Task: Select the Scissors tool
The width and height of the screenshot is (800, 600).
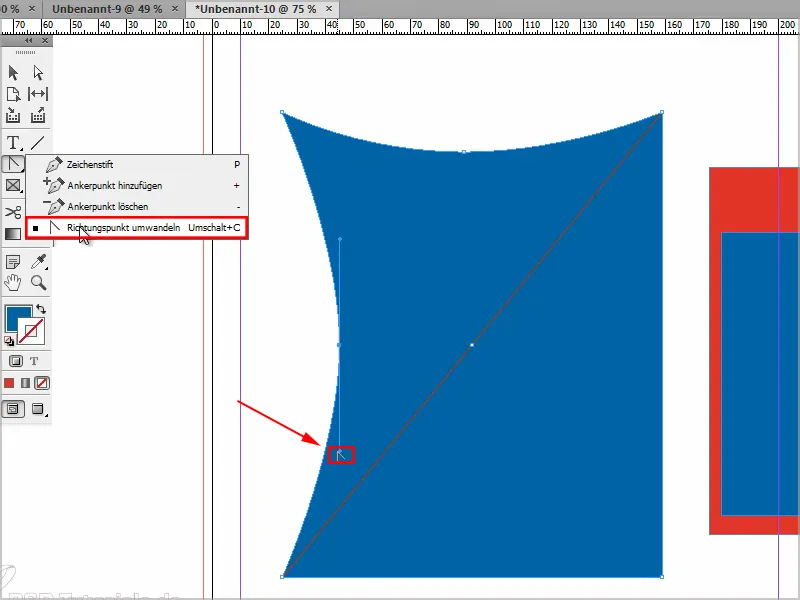Action: click(13, 212)
